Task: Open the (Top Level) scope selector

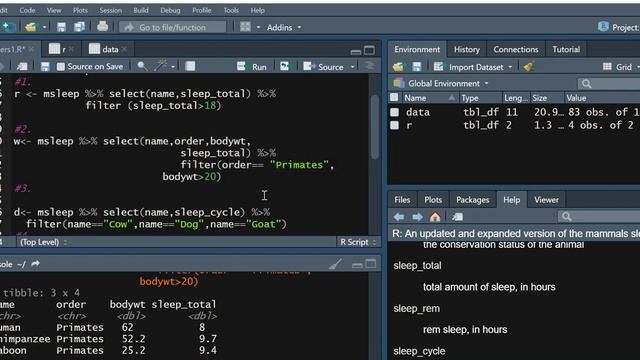Action: (43, 242)
